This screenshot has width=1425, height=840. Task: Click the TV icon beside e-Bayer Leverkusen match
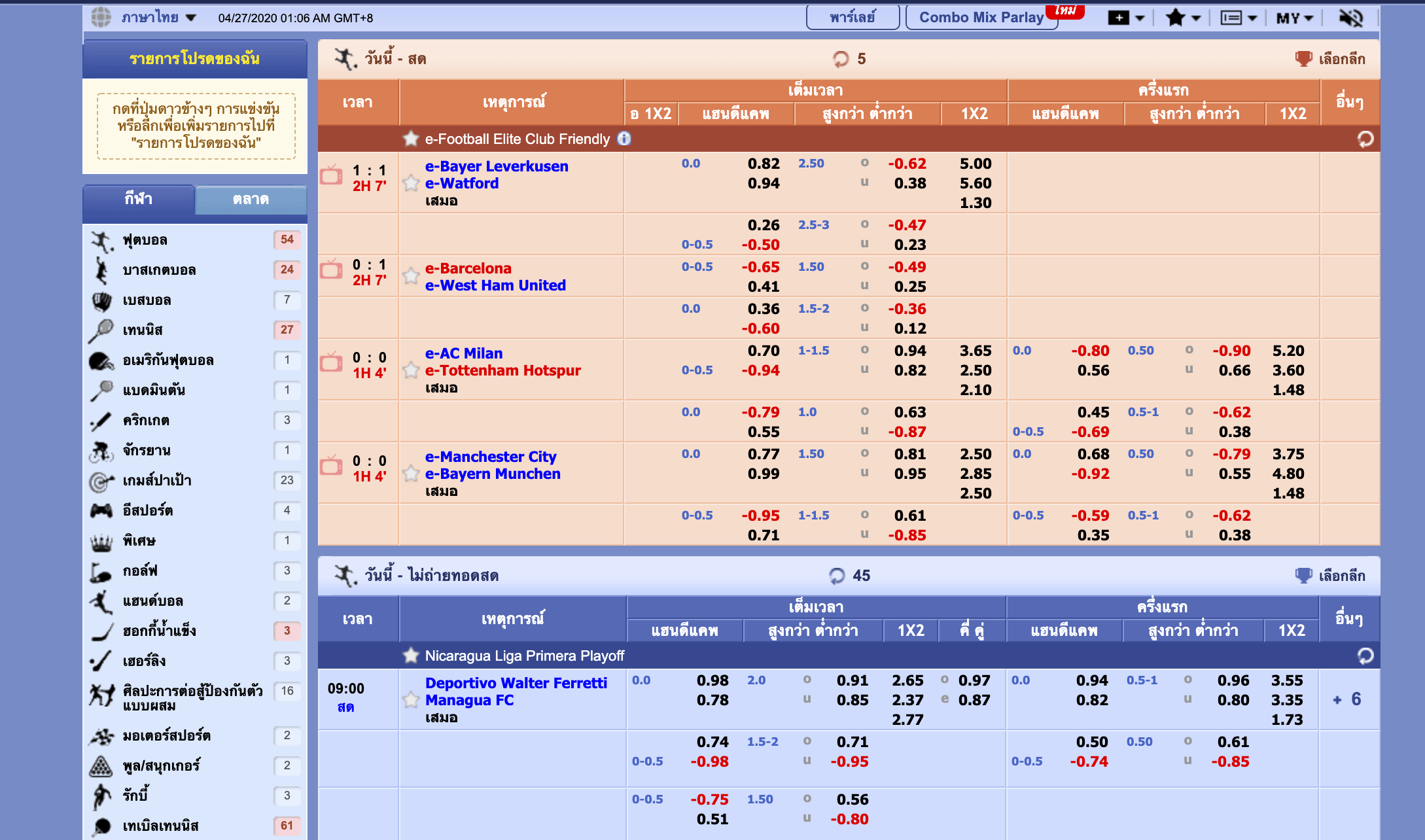pyautogui.click(x=331, y=175)
